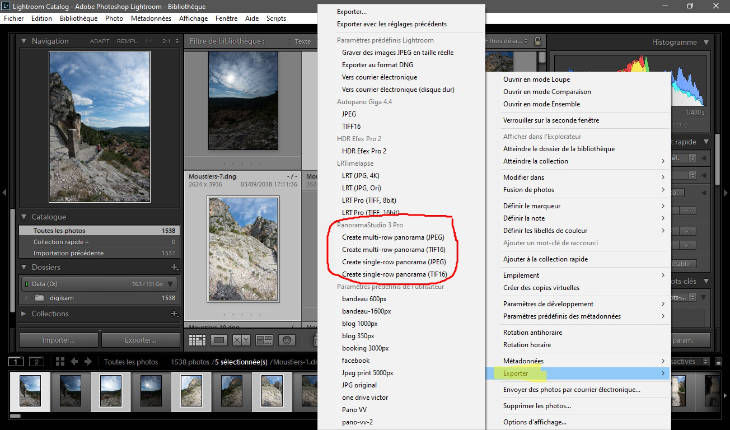
Task: Select Ouvrir en mode Loupe
Action: (x=536, y=80)
